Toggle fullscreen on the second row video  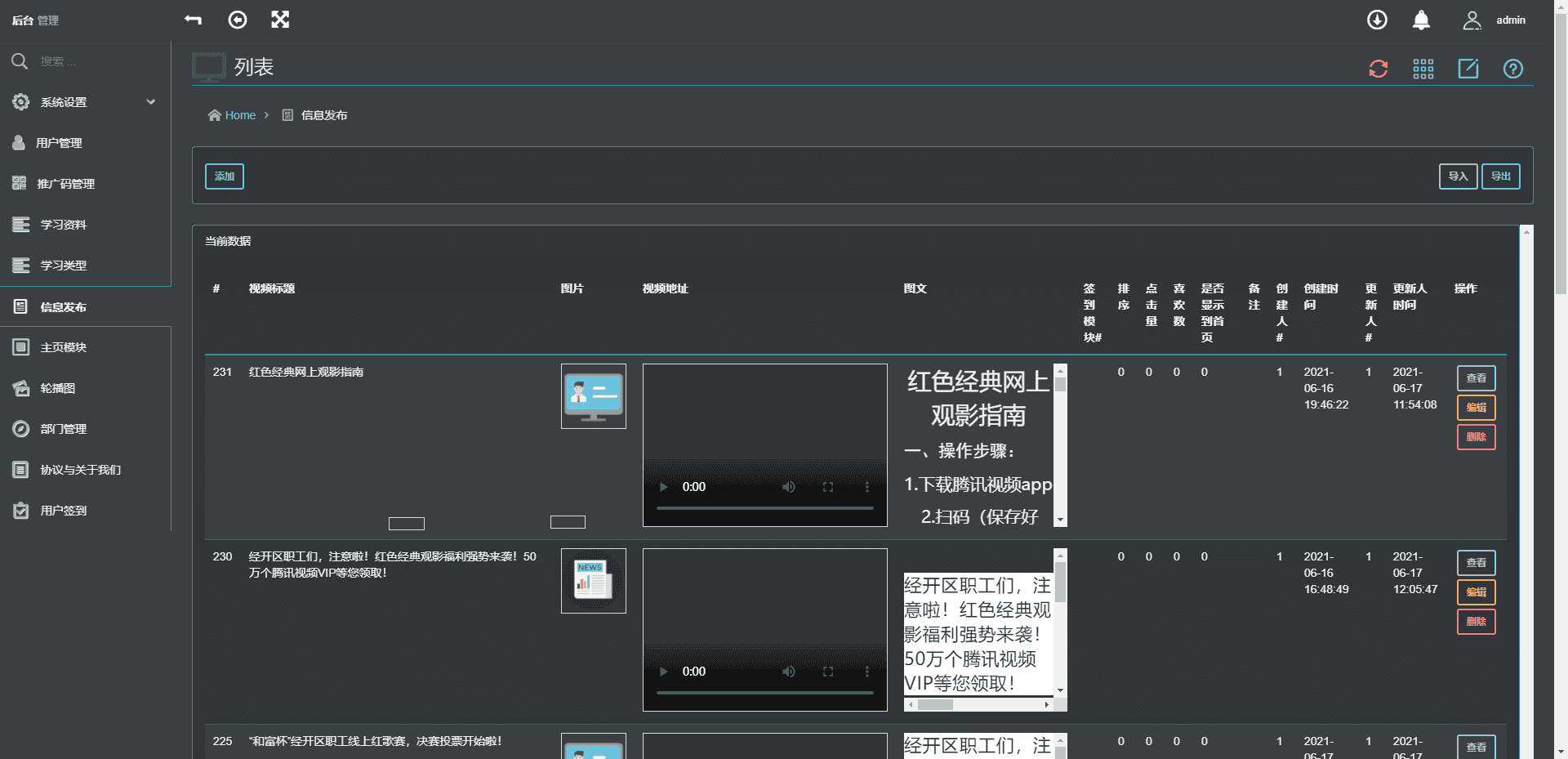828,672
